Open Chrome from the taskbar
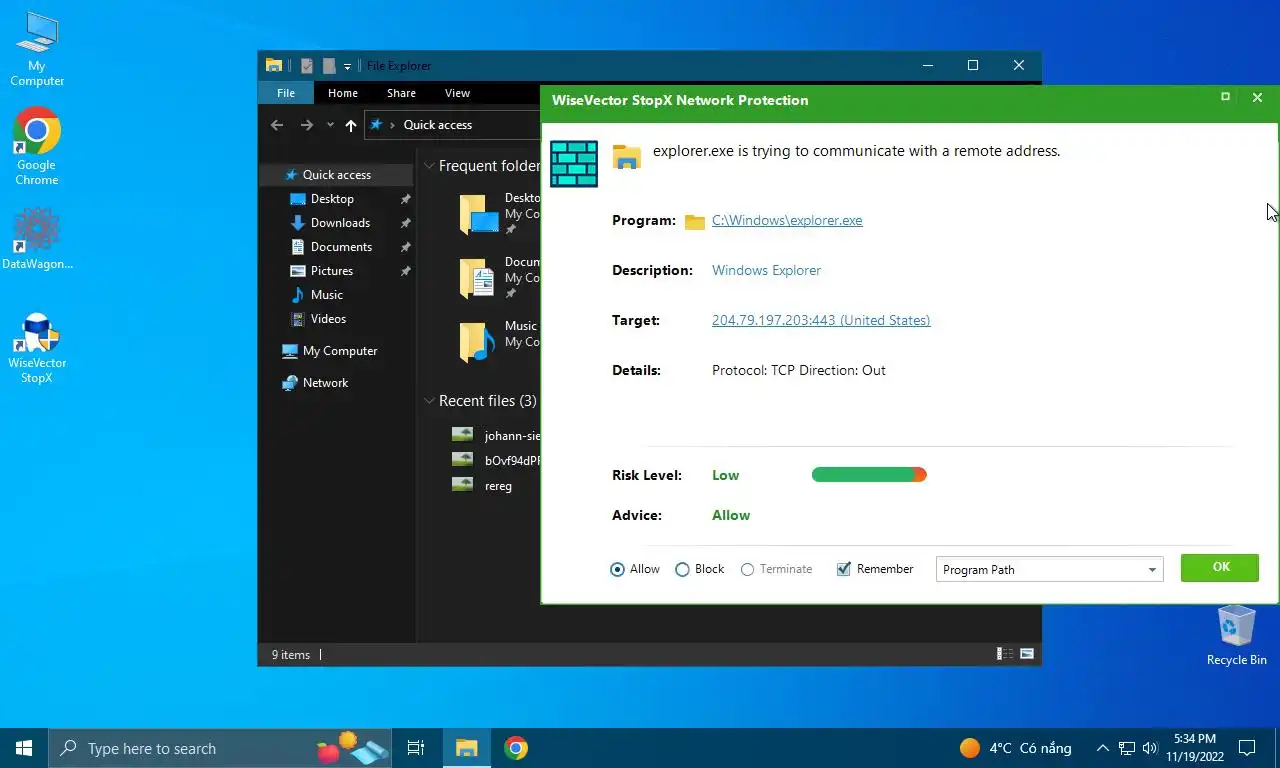The image size is (1280, 768). pos(516,748)
